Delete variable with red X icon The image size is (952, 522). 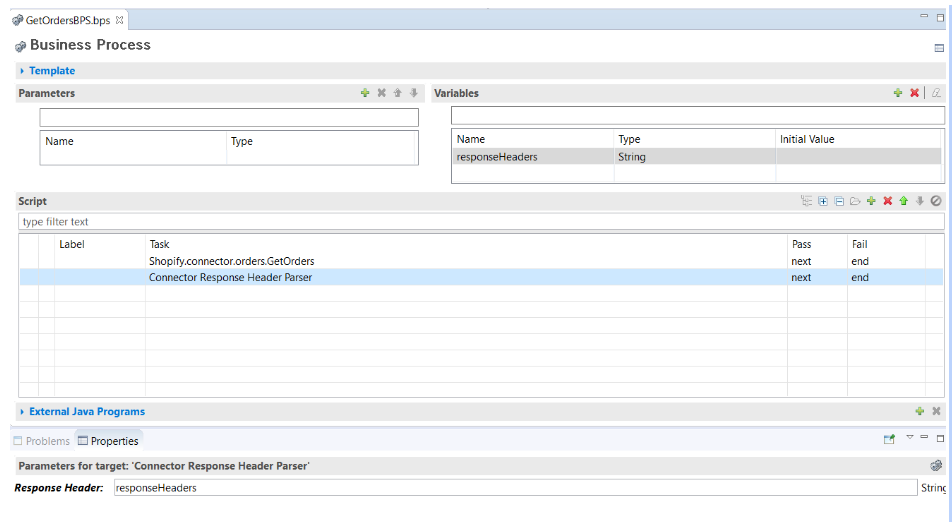914,93
